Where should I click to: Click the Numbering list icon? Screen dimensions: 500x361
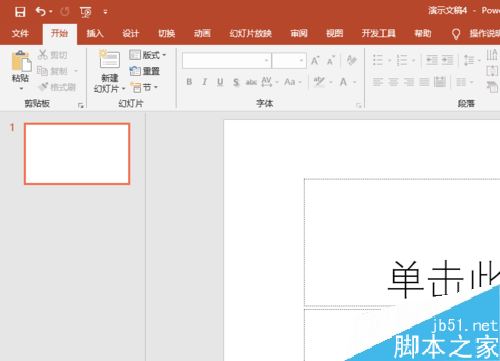[402, 60]
